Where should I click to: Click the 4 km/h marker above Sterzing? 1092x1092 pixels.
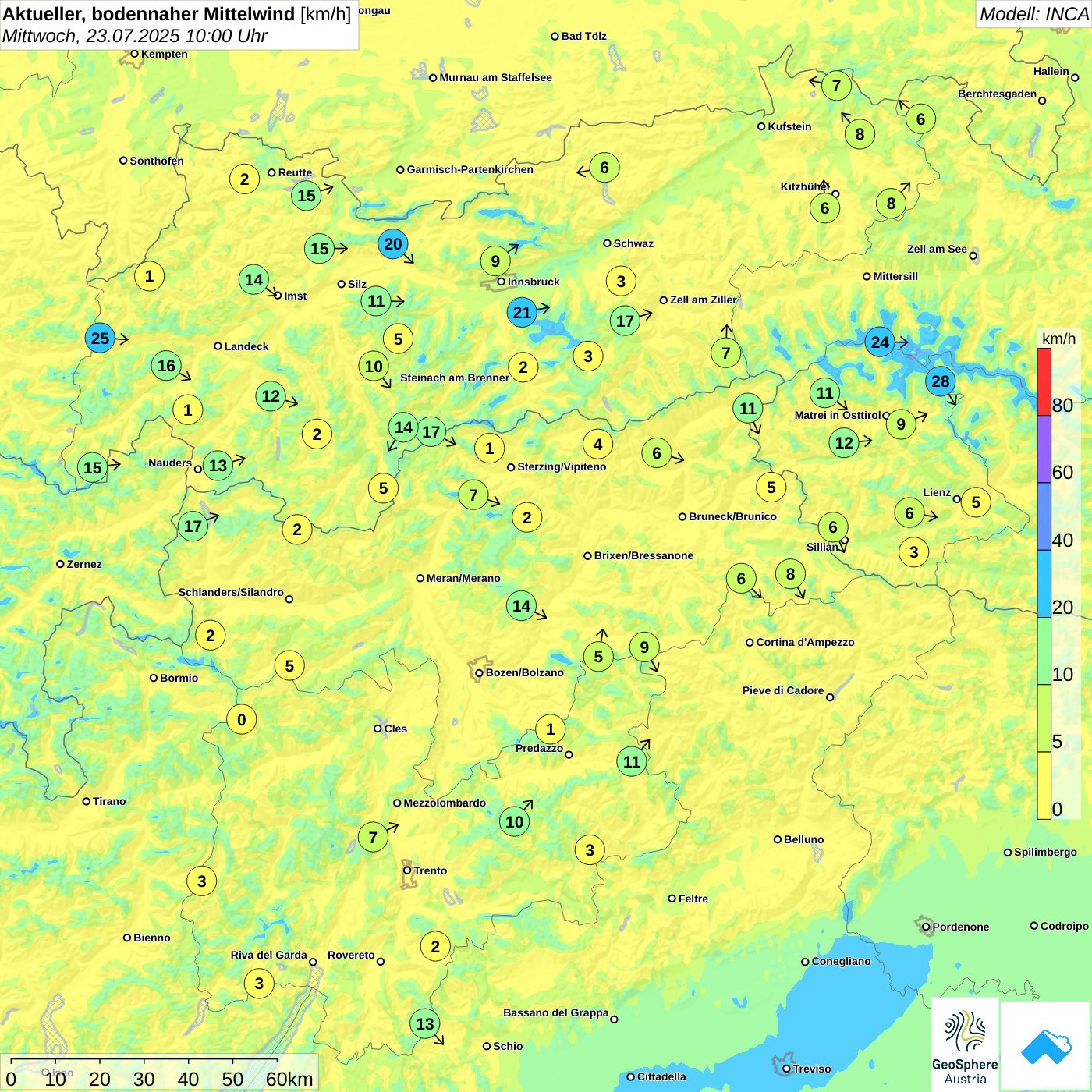pyautogui.click(x=597, y=445)
